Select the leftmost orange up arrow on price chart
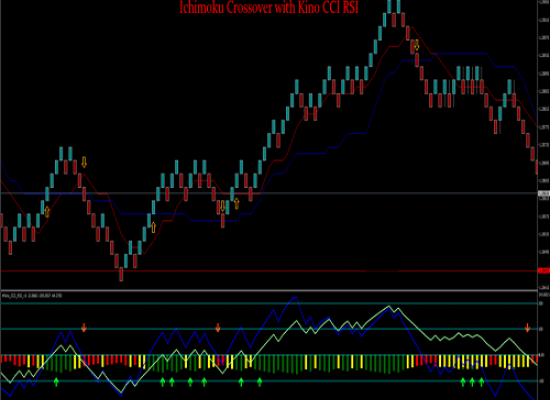This screenshot has width=550, height=400. pos(47,212)
